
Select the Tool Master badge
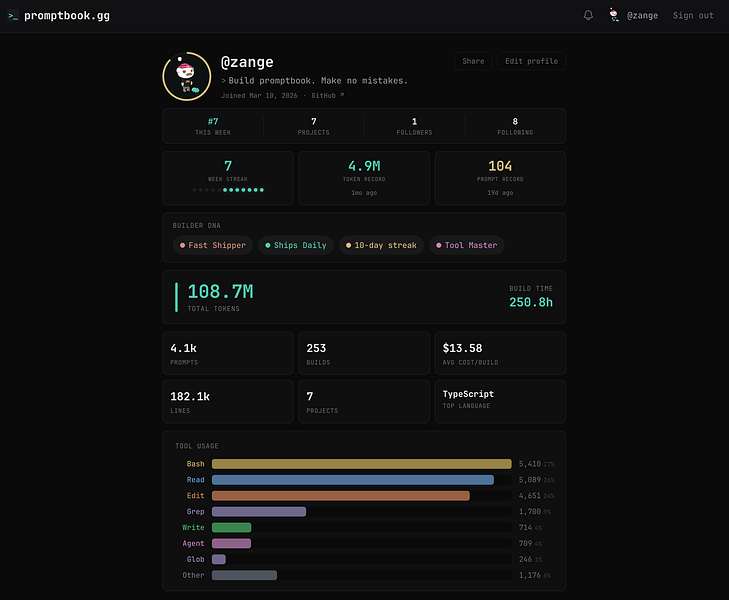click(x=466, y=245)
